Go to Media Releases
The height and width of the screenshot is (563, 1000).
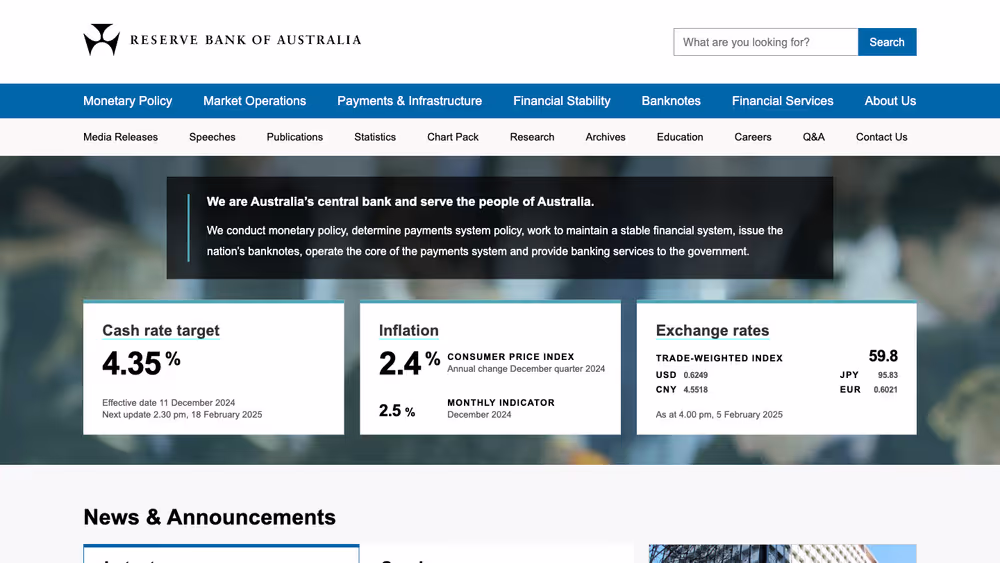coord(121,137)
